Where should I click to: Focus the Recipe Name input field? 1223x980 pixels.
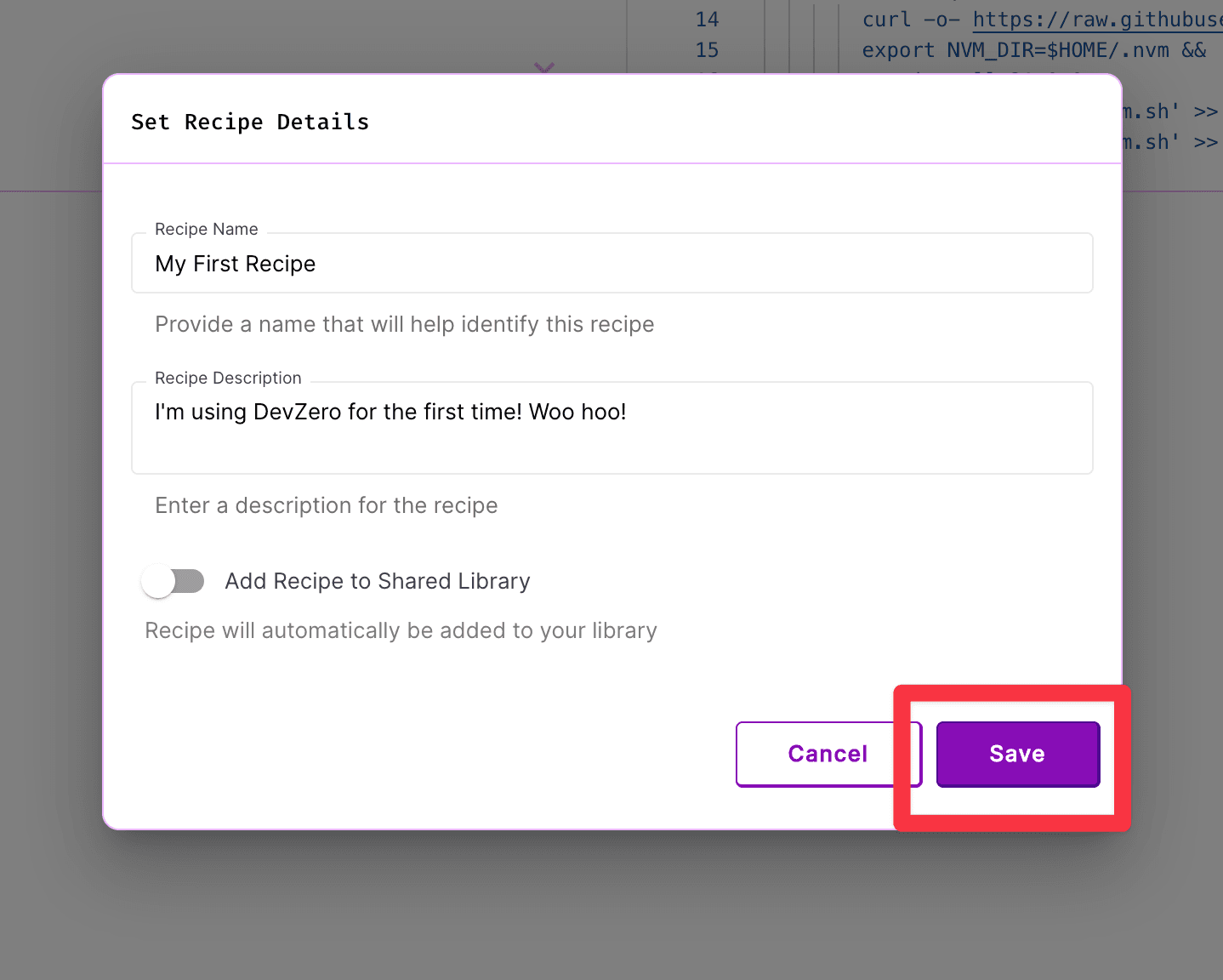pos(611,265)
